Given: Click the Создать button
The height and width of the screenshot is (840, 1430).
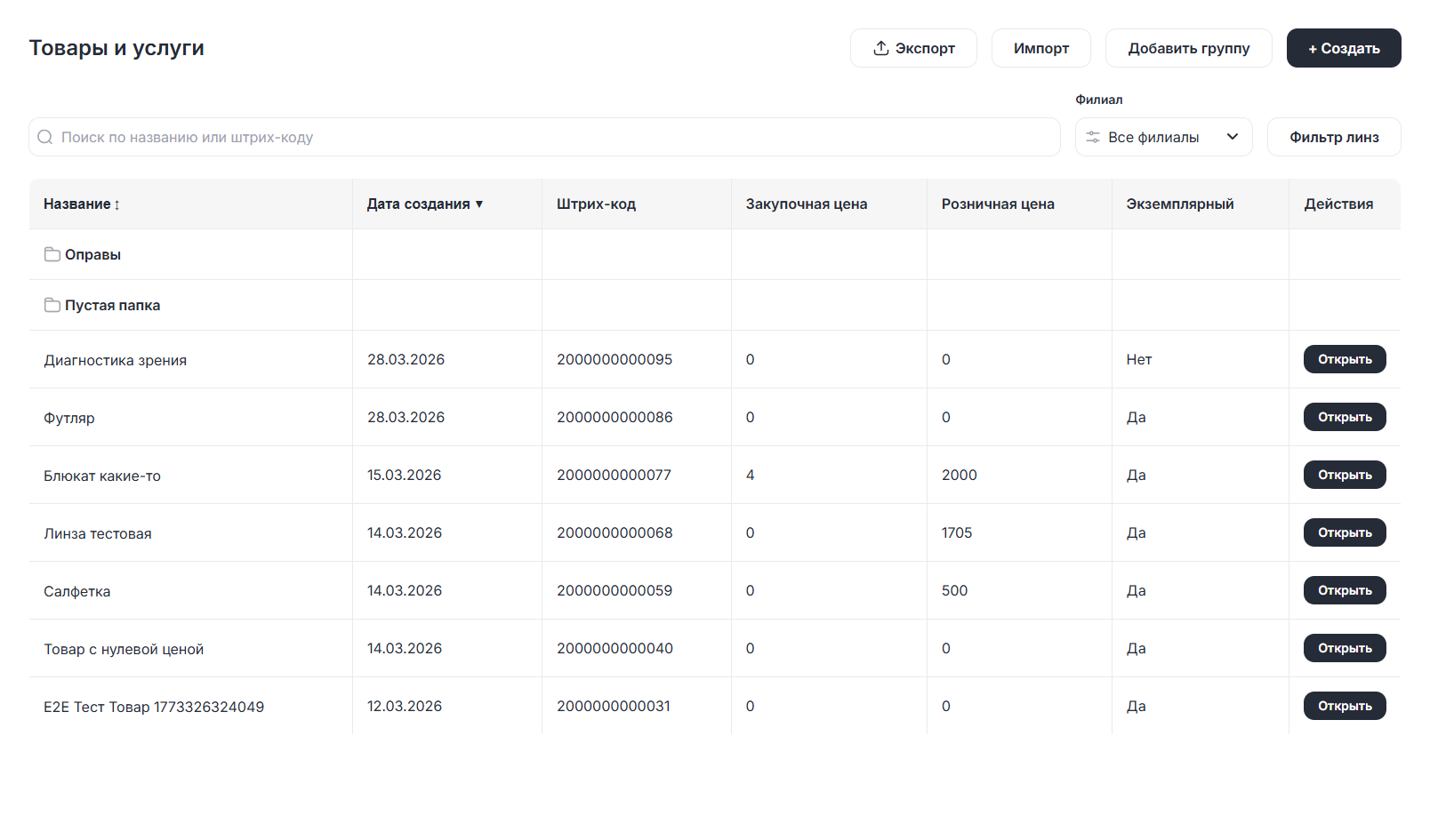Looking at the screenshot, I should point(1344,48).
